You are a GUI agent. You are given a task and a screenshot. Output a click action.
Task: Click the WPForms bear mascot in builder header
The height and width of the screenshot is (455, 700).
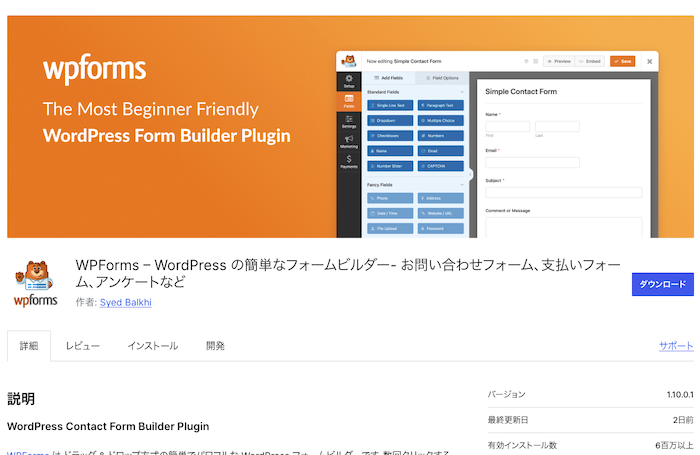coord(347,61)
